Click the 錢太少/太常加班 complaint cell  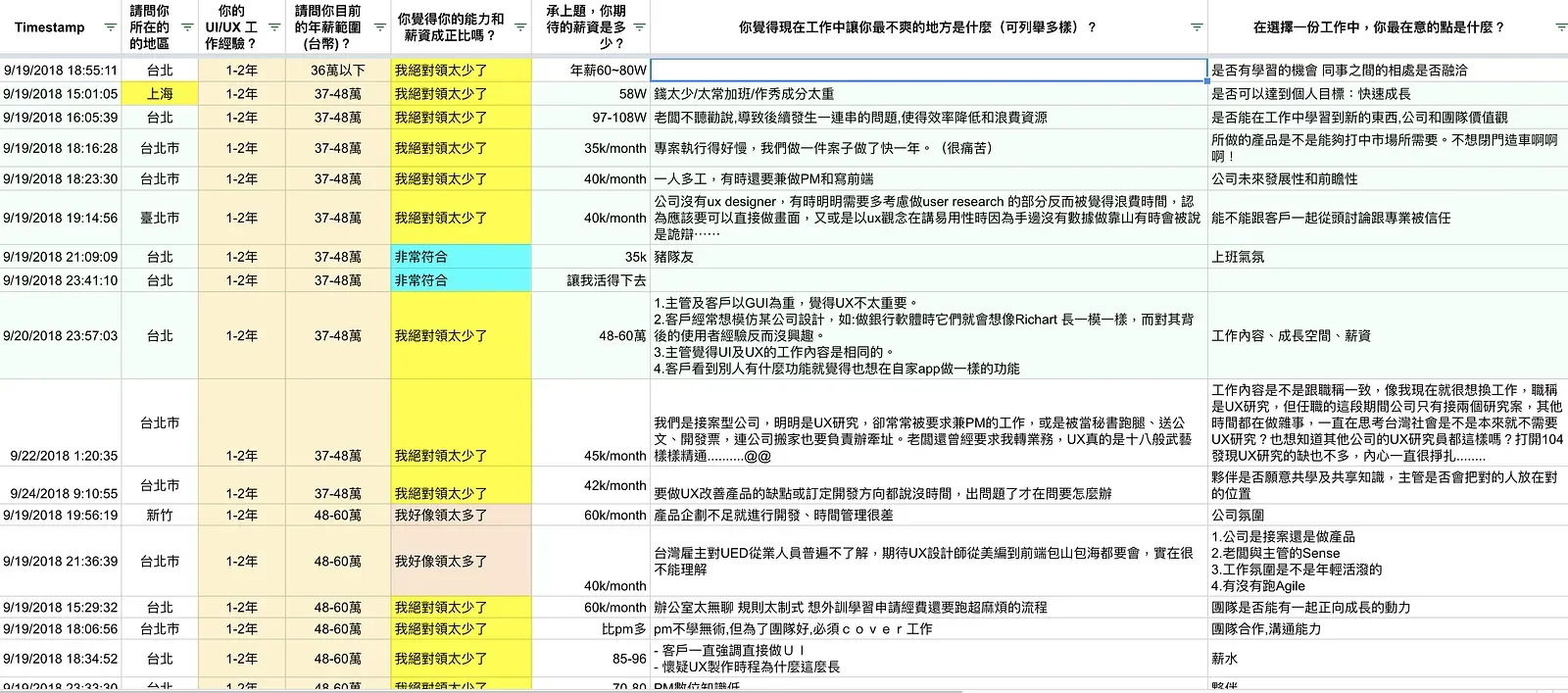929,94
